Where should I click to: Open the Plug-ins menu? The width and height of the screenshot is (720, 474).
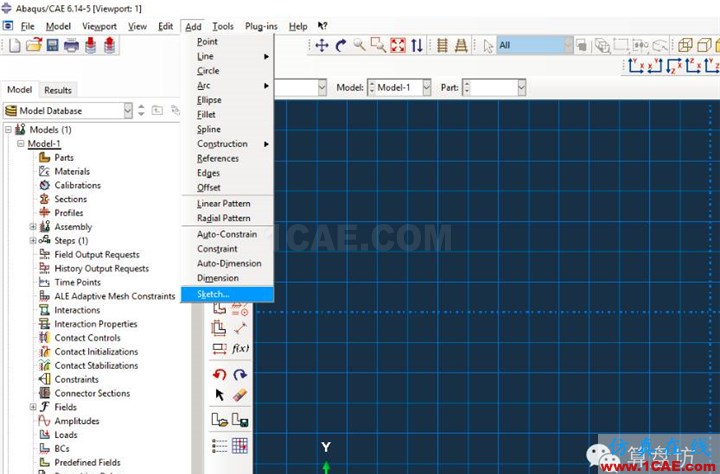(x=261, y=26)
